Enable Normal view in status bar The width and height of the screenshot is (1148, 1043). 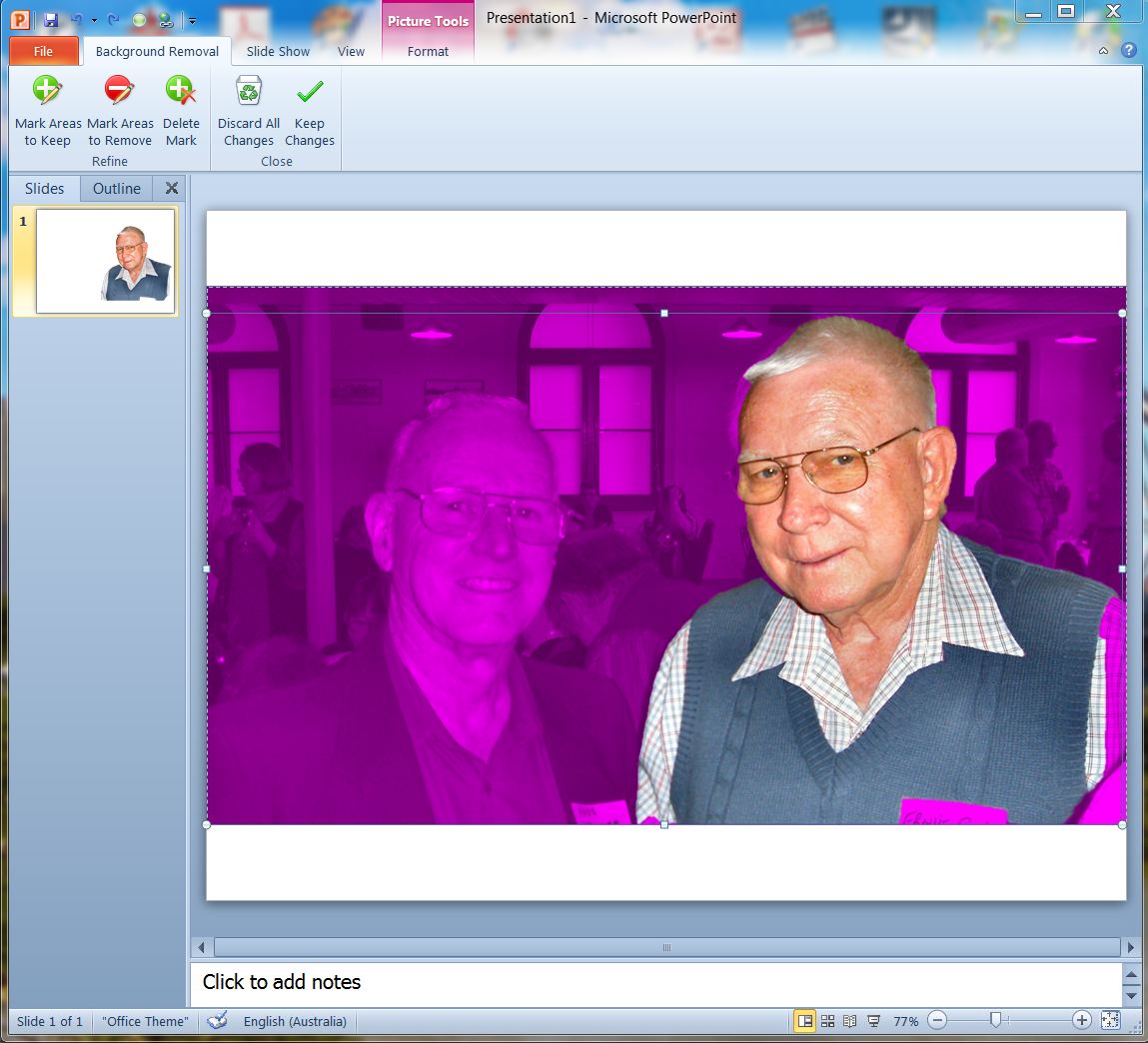pyautogui.click(x=804, y=1021)
